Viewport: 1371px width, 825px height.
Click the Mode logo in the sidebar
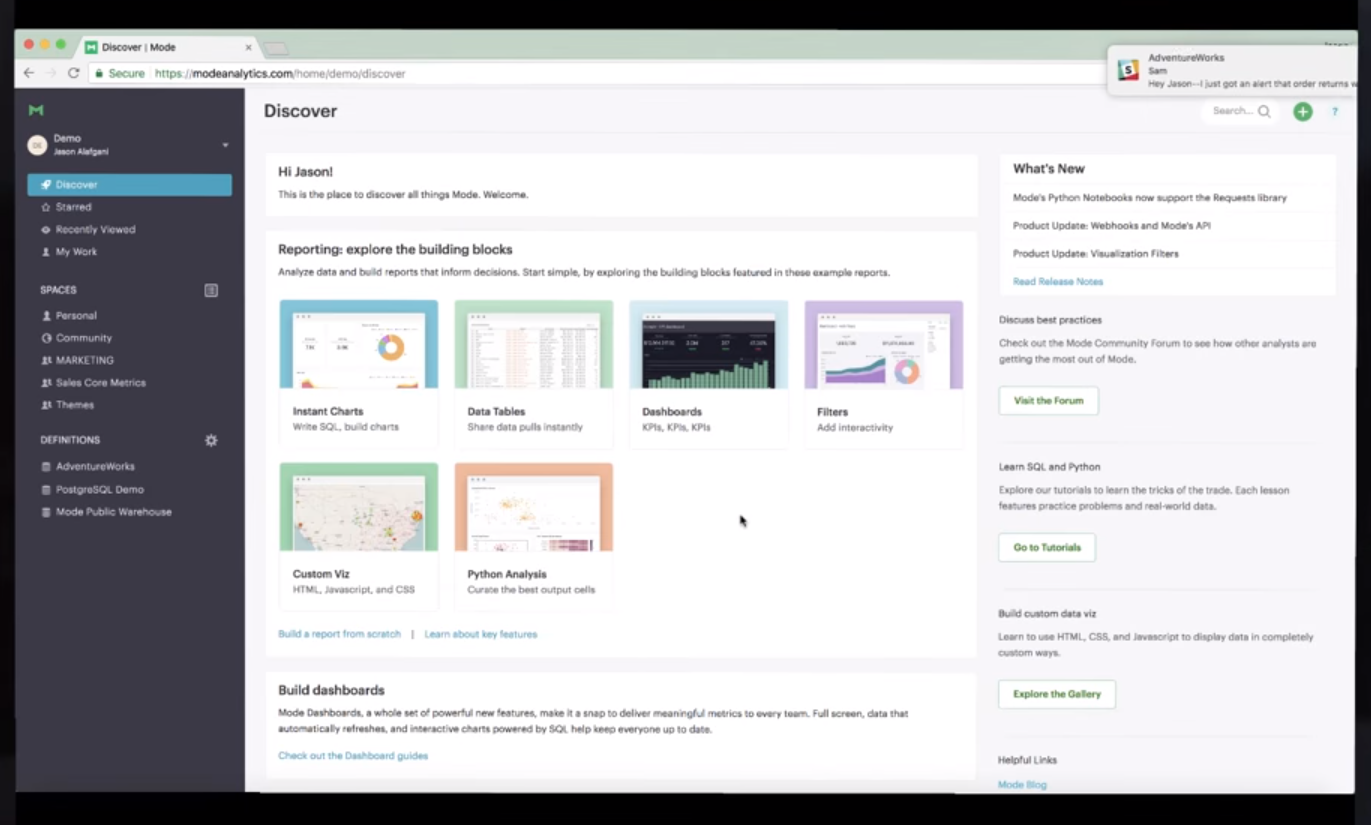point(36,110)
